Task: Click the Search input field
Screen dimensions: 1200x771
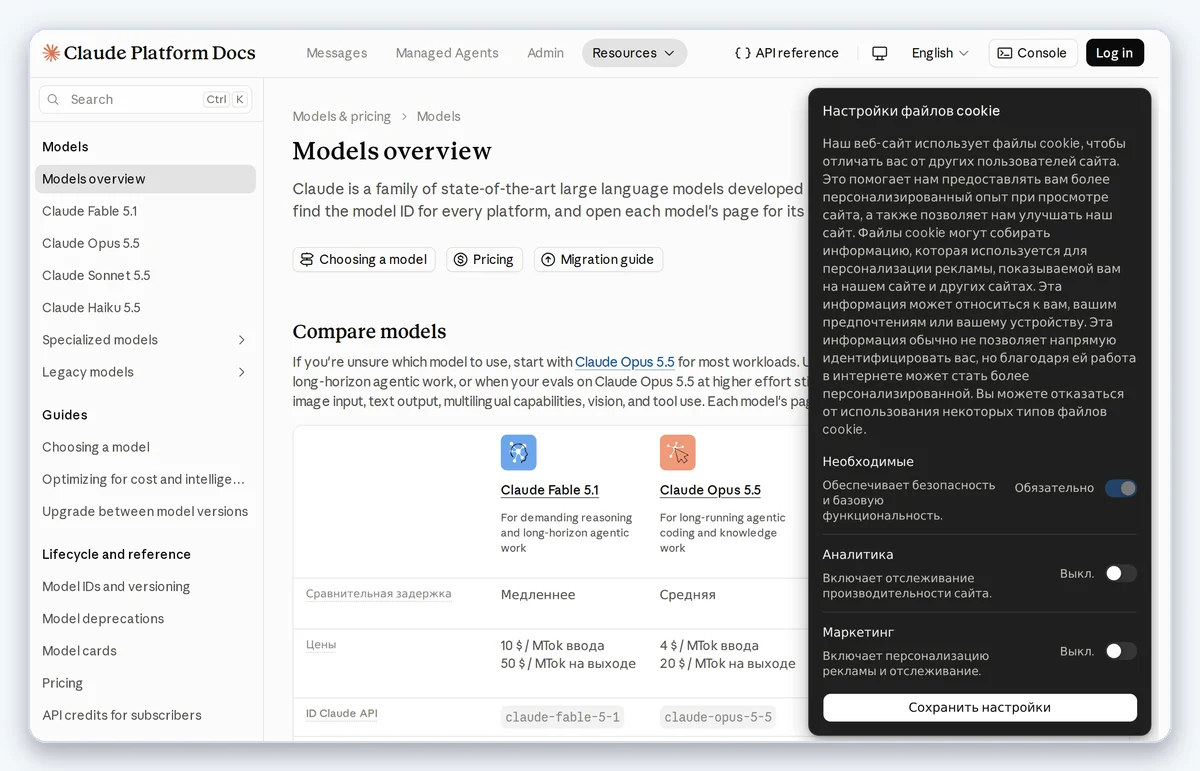Action: (x=145, y=100)
